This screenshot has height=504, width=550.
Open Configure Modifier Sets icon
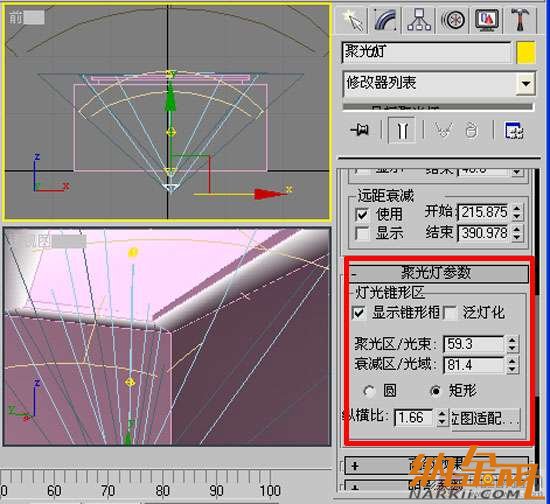[514, 131]
